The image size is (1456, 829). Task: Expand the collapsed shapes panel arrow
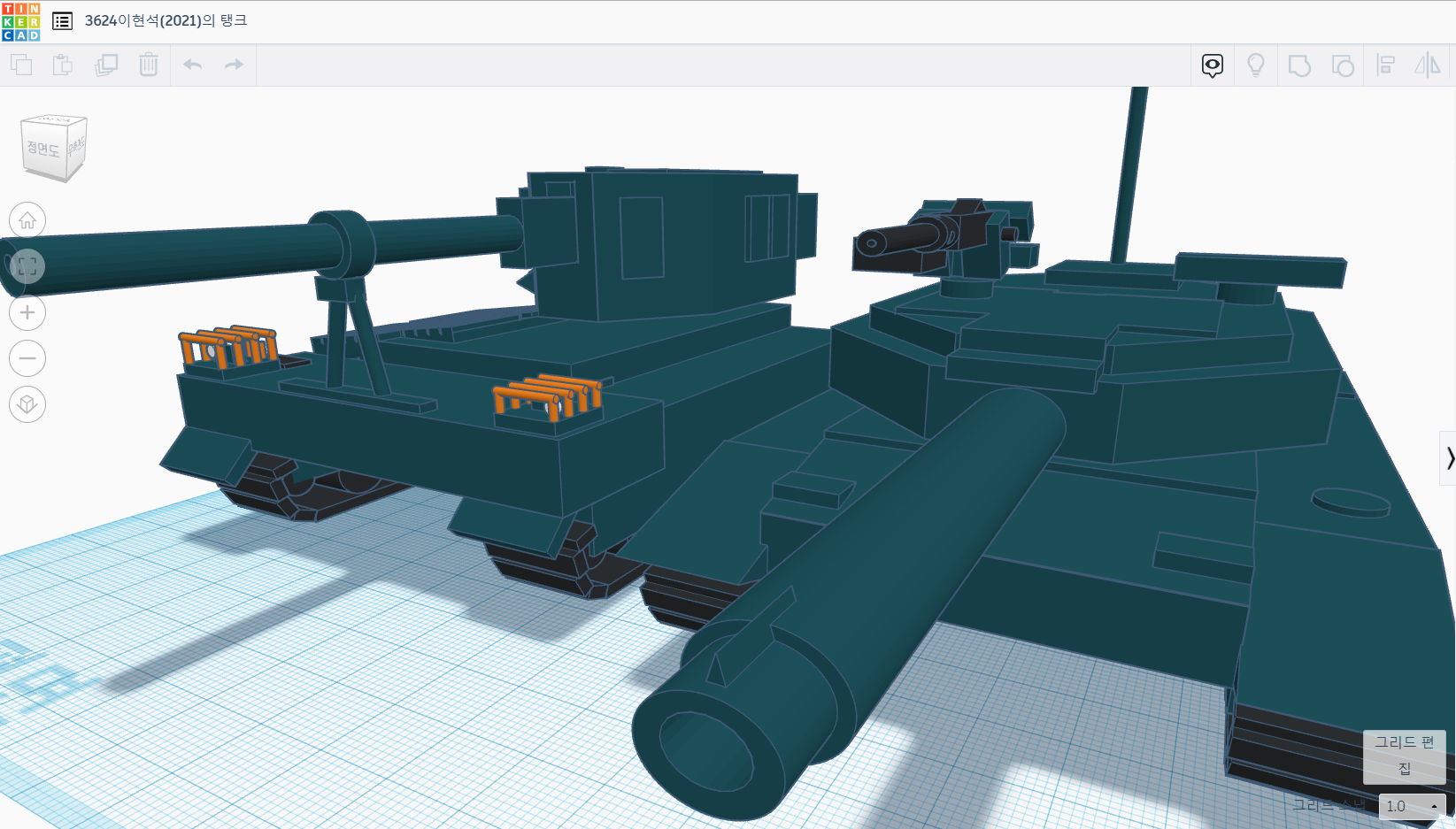(1449, 458)
